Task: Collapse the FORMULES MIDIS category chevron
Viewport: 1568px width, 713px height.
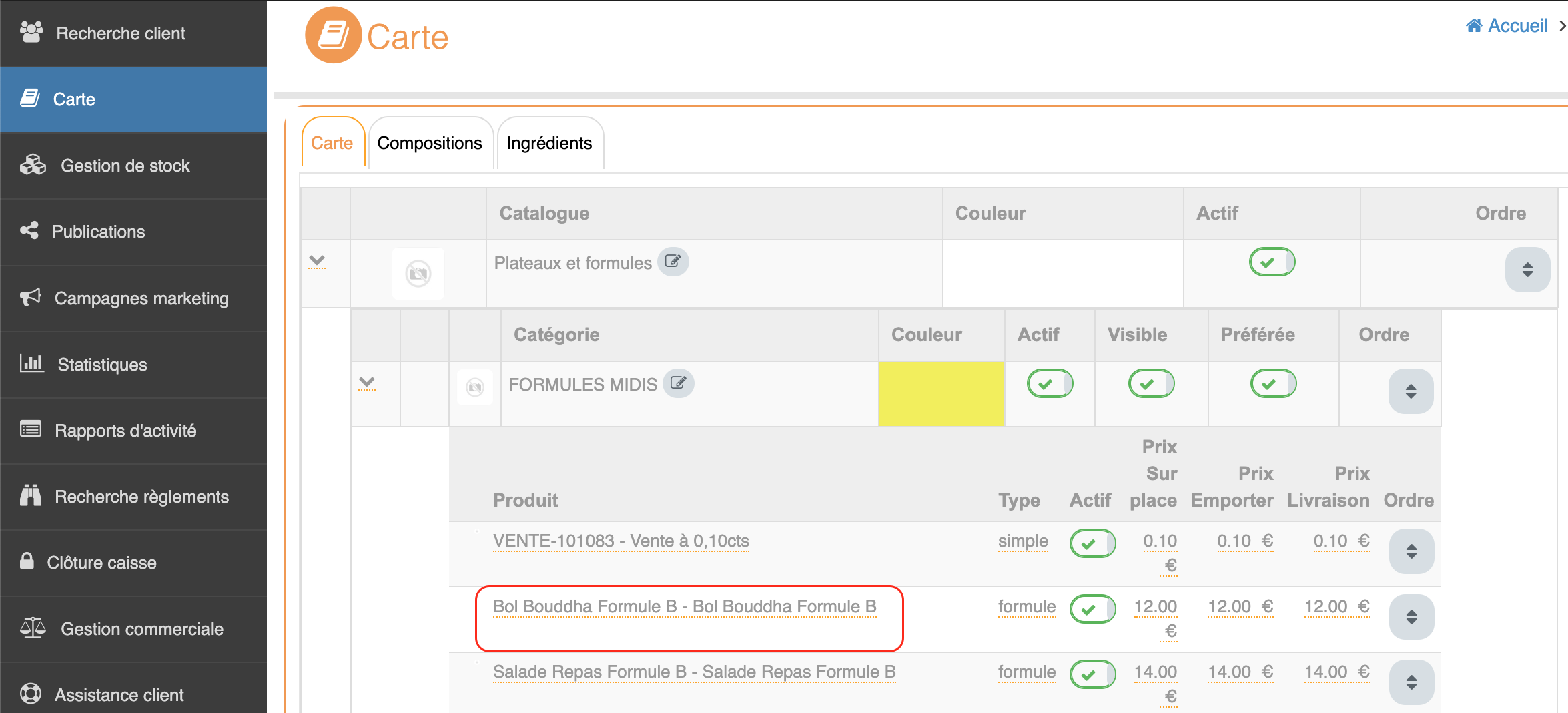Action: [x=366, y=383]
